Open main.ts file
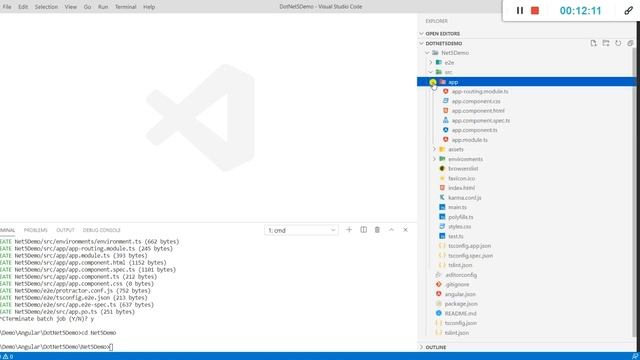Screen dimensions: 640x360 coord(457,207)
